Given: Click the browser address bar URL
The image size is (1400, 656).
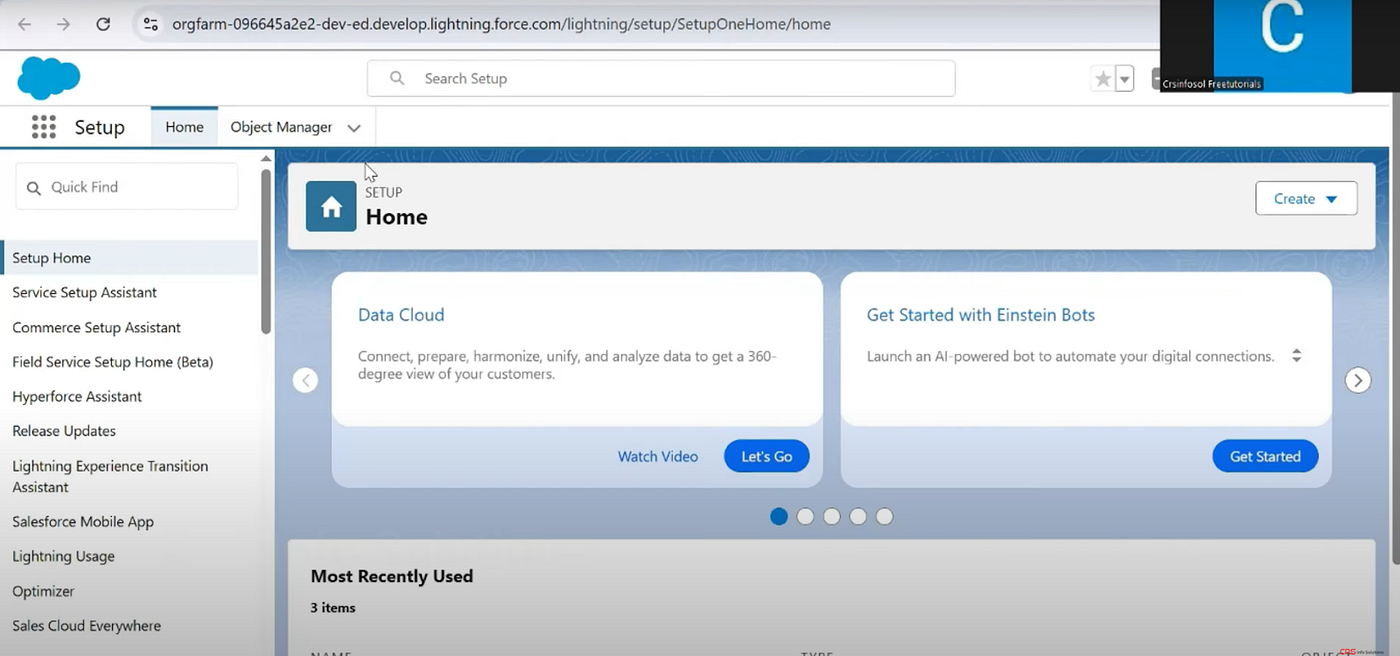Looking at the screenshot, I should (x=501, y=24).
